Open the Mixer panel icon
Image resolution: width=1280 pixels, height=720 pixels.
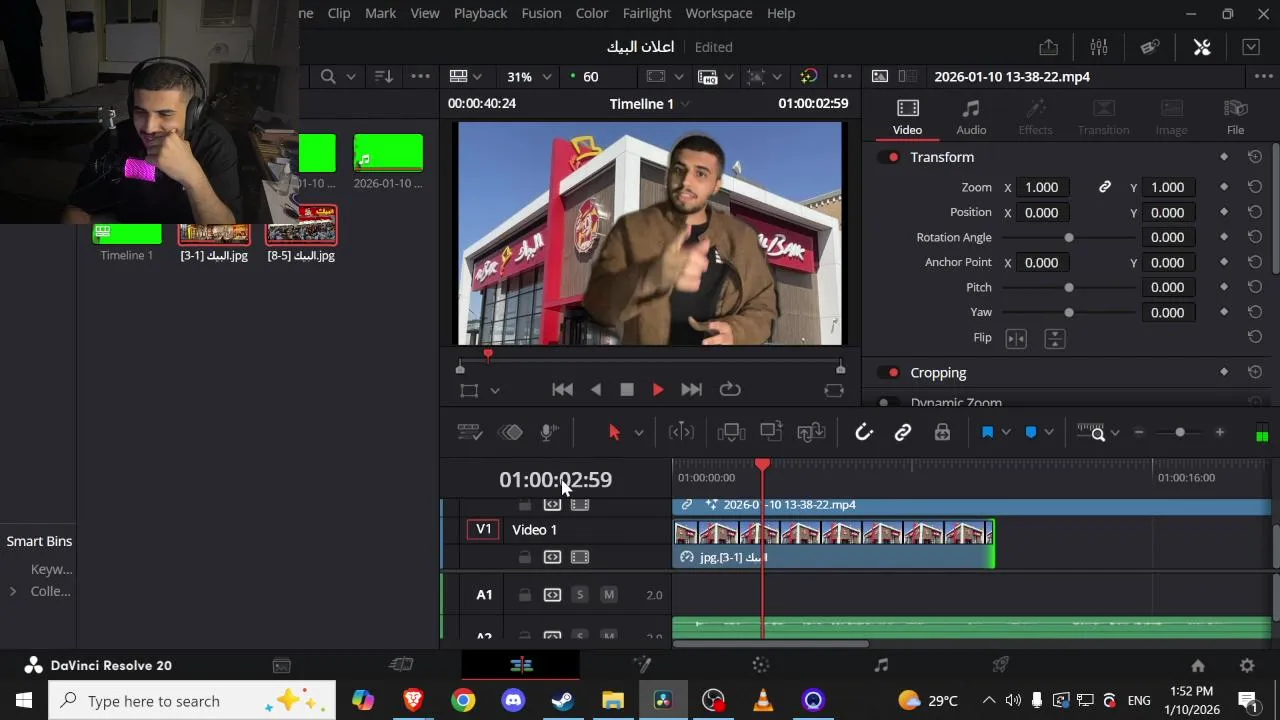(1099, 47)
